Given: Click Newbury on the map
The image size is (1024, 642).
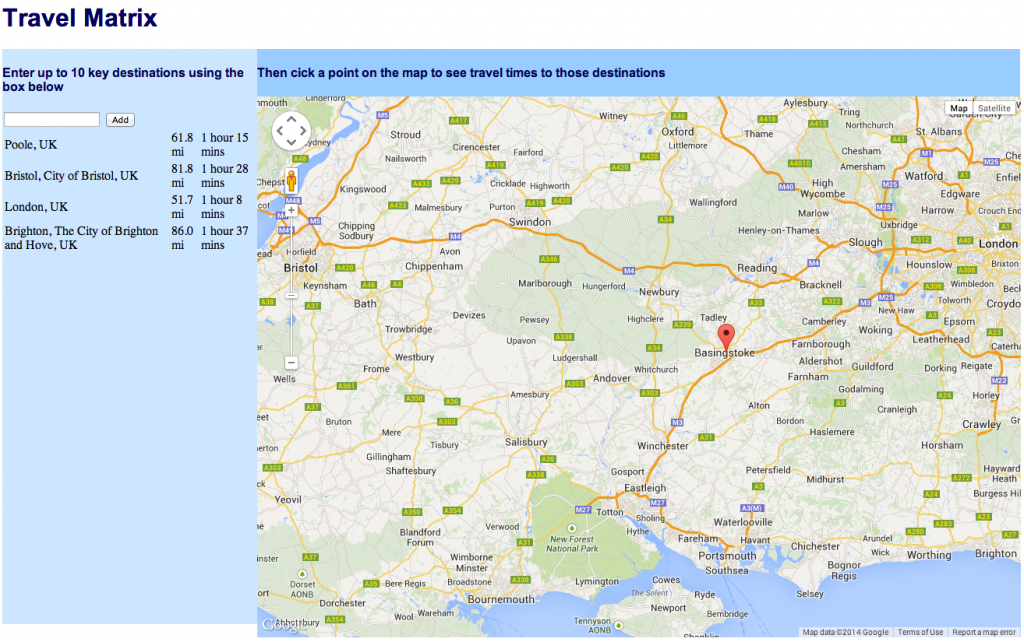Looking at the screenshot, I should tap(659, 292).
